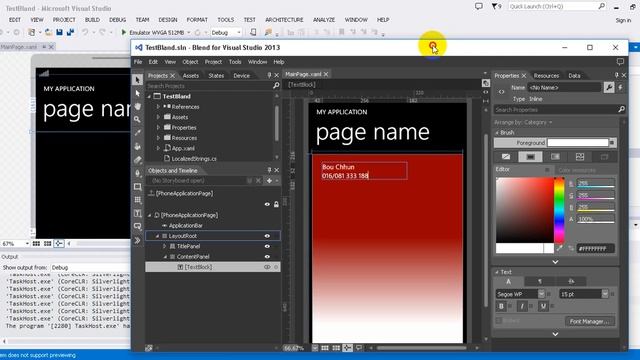This screenshot has width=640, height=360.
Task: Select the Eyedropper tool in Blend toolbox
Action: point(138,133)
